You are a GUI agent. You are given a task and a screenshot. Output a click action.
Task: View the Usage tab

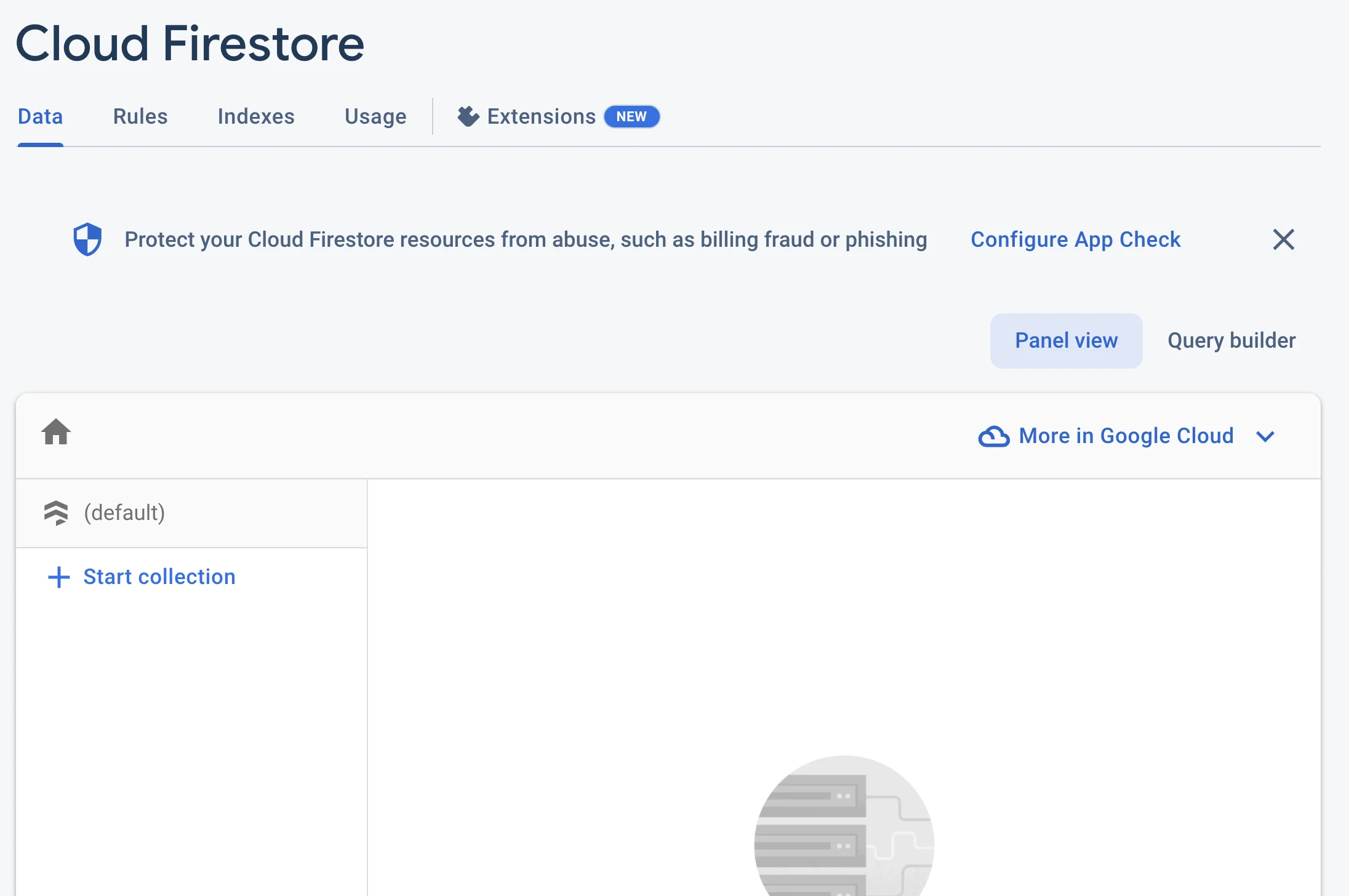click(375, 116)
